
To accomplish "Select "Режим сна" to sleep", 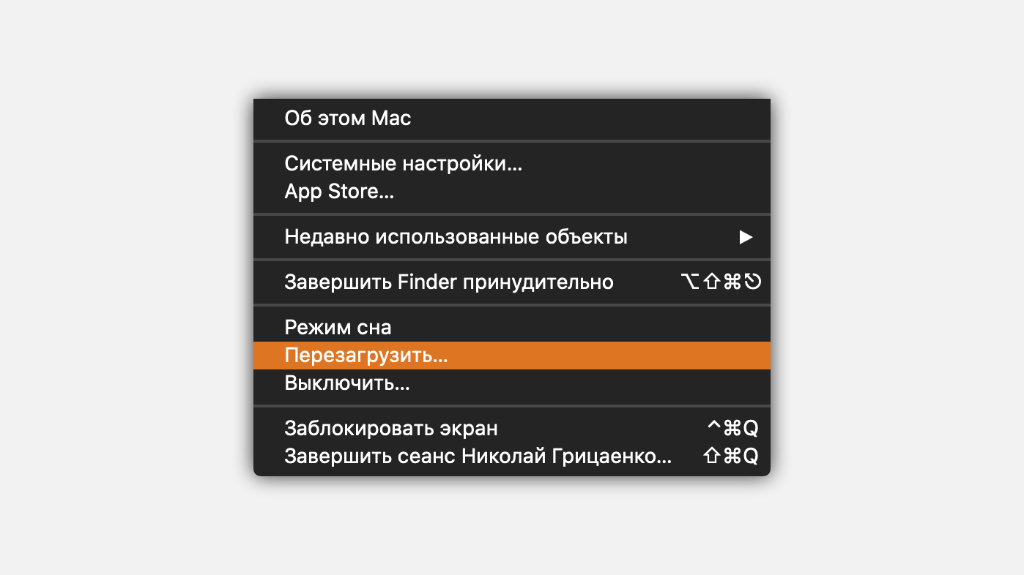I will 338,327.
